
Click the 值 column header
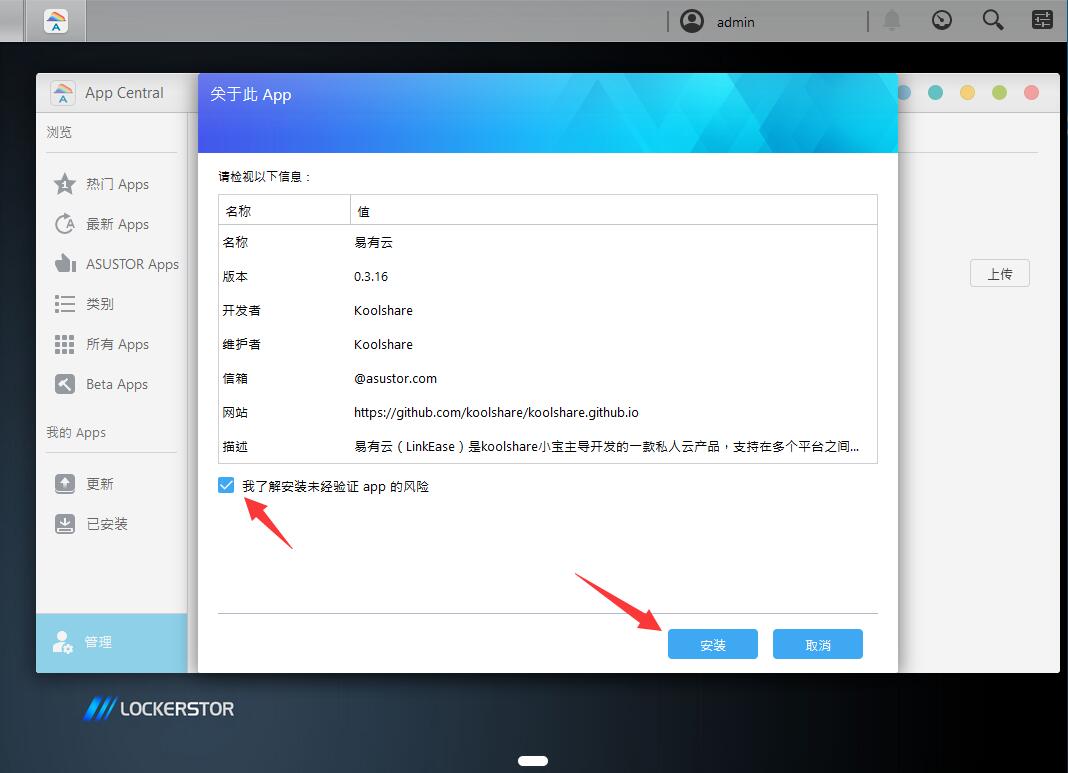click(614, 210)
